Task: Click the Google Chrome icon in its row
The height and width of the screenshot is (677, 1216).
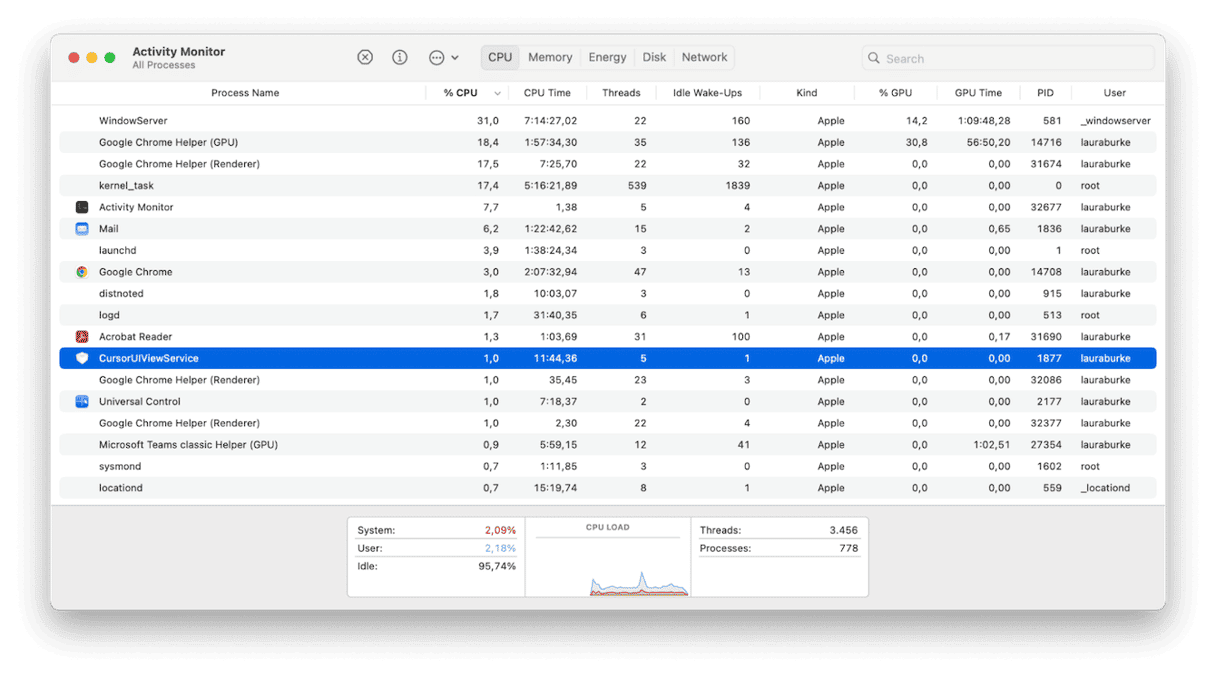Action: [x=81, y=271]
